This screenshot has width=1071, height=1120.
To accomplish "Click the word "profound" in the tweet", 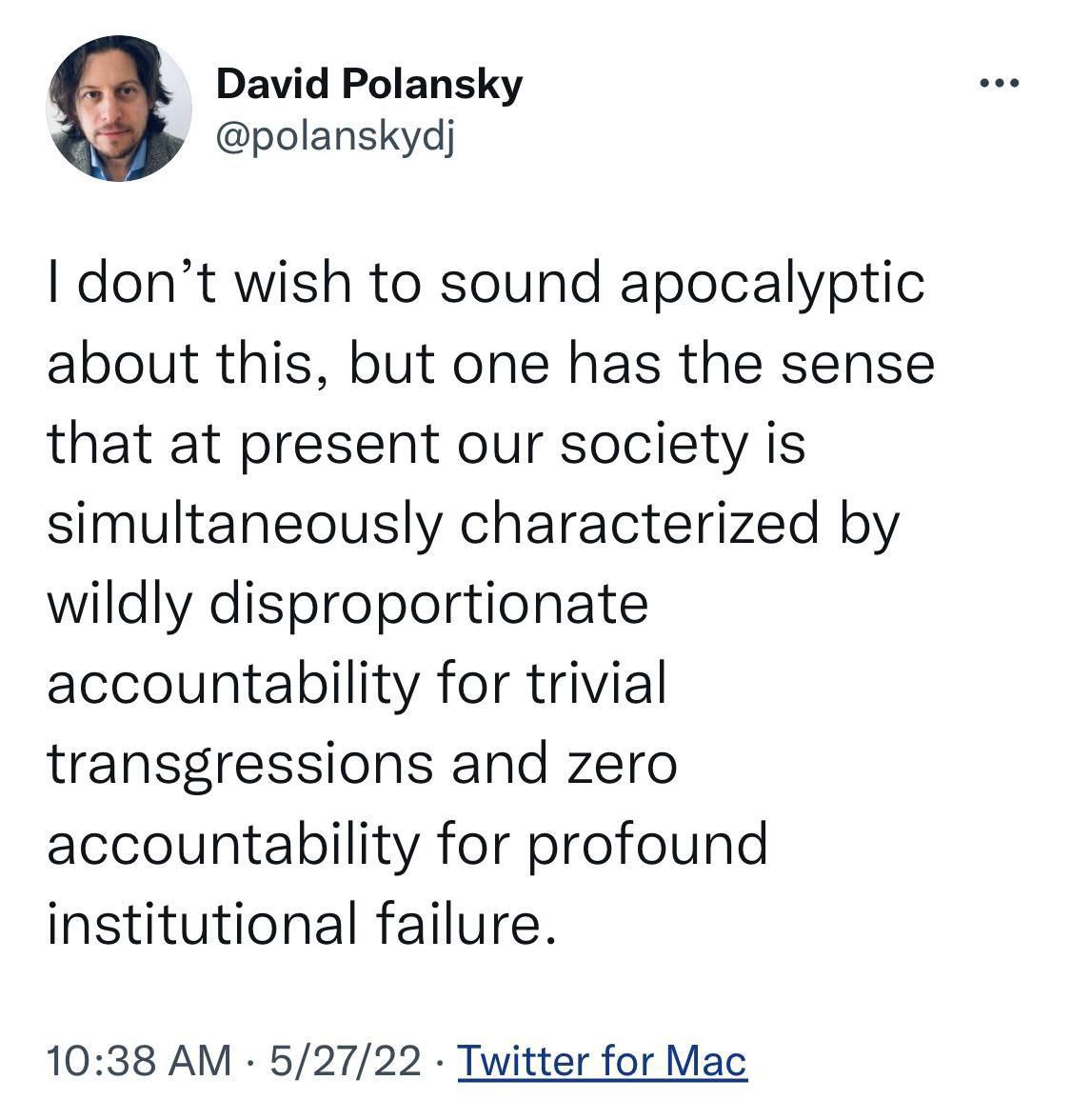I will [646, 846].
